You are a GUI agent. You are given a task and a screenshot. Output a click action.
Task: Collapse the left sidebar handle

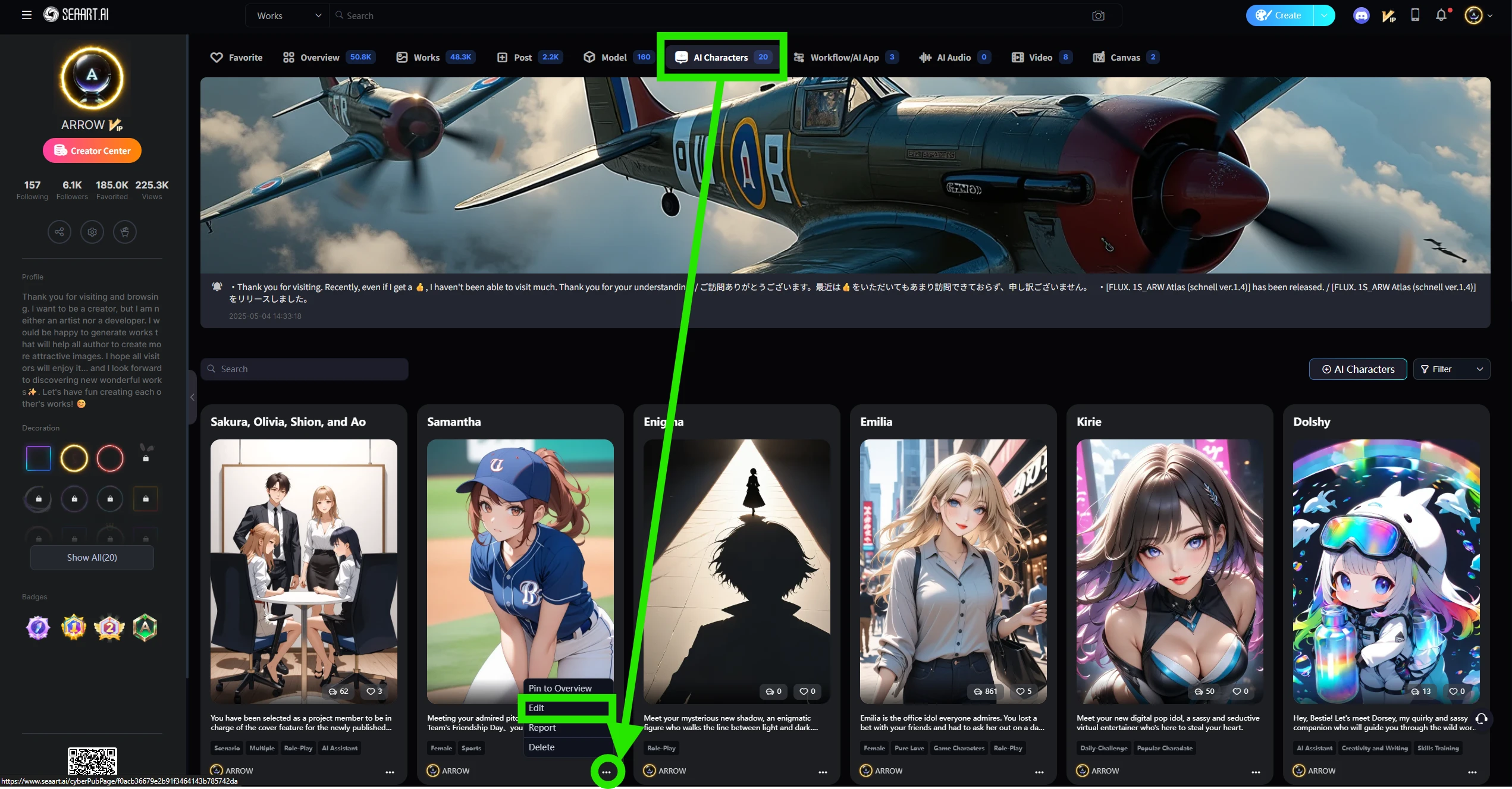tap(192, 397)
